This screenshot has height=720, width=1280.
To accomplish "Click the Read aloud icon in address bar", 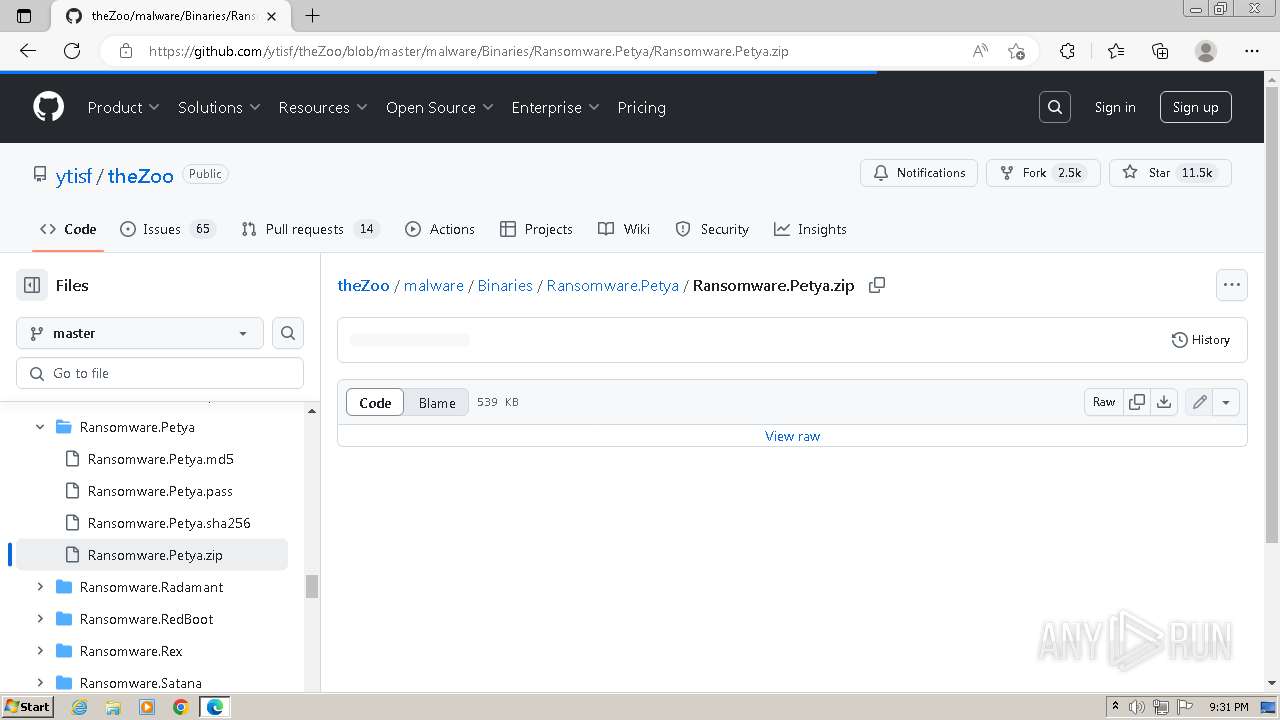I will pos(980,51).
